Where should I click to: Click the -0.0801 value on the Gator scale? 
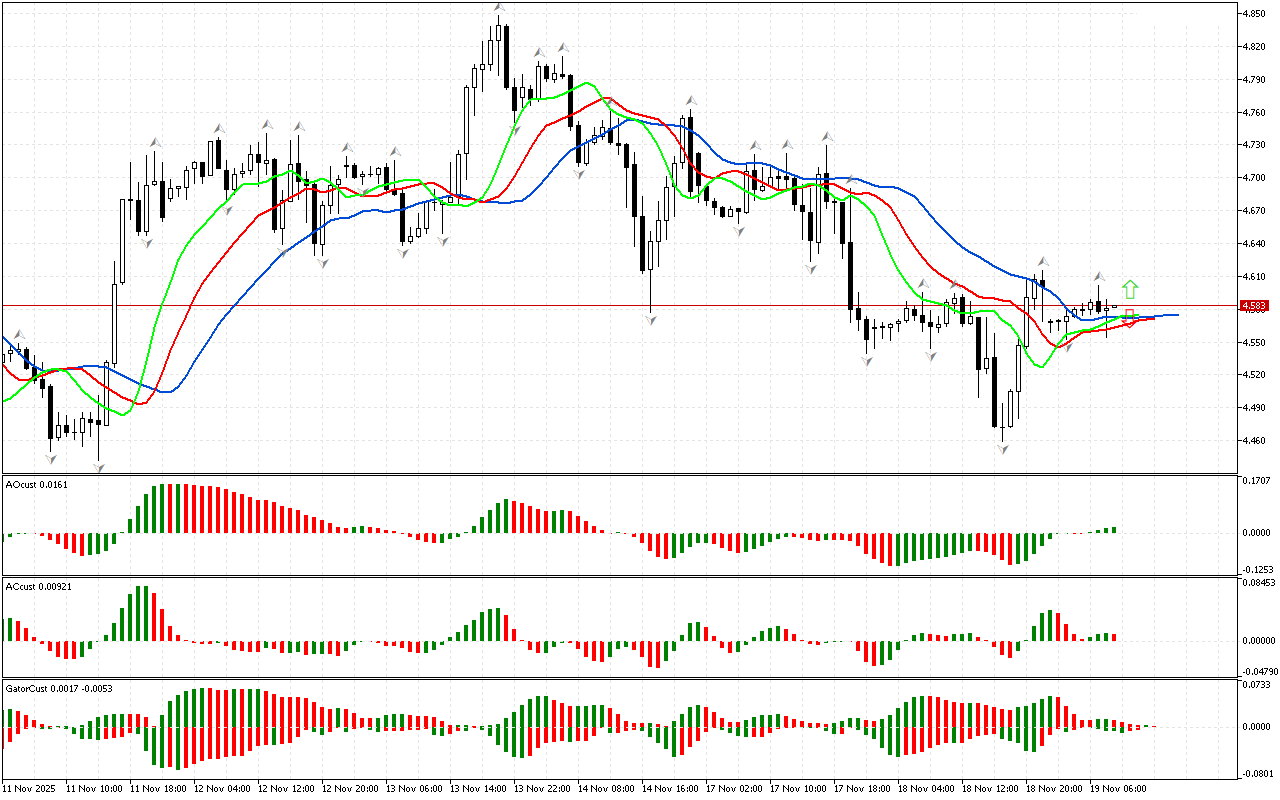[x=1256, y=773]
